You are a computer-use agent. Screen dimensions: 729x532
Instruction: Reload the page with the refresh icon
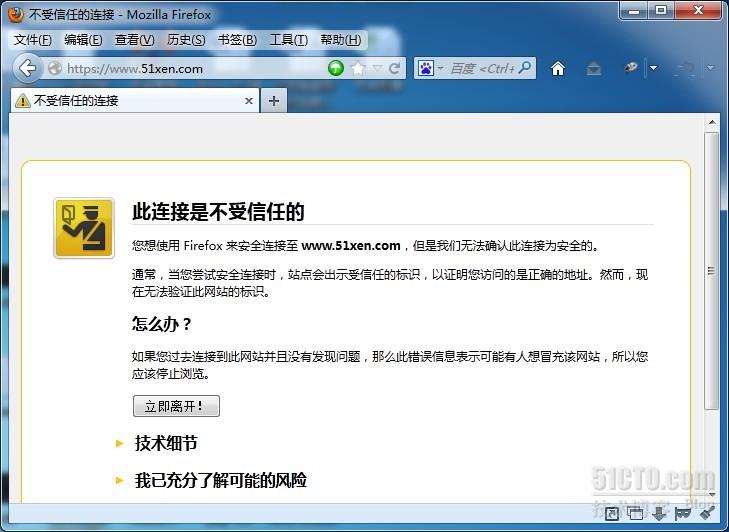pyautogui.click(x=394, y=68)
